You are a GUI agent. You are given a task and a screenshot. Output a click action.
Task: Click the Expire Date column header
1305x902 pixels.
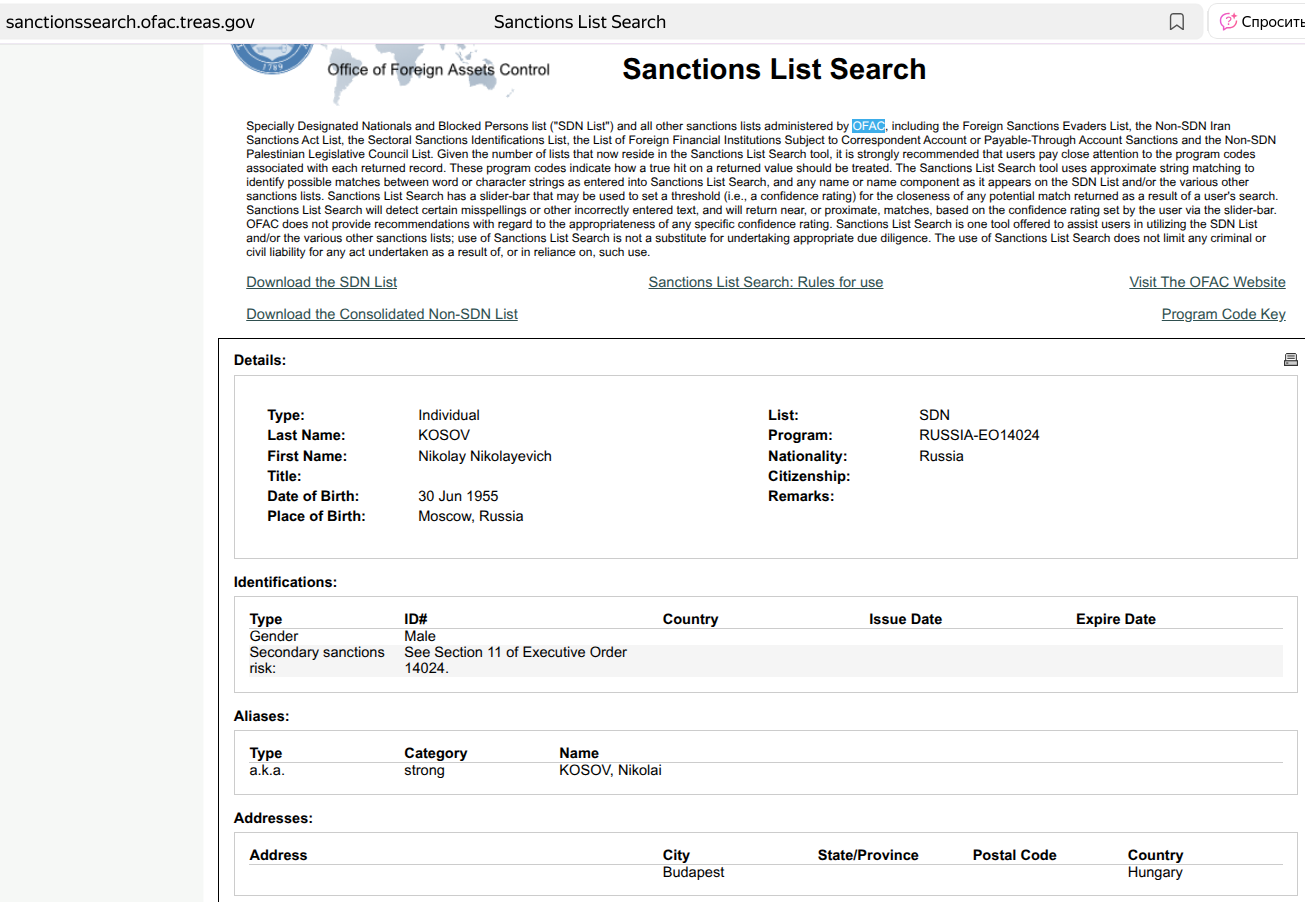pyautogui.click(x=1115, y=619)
